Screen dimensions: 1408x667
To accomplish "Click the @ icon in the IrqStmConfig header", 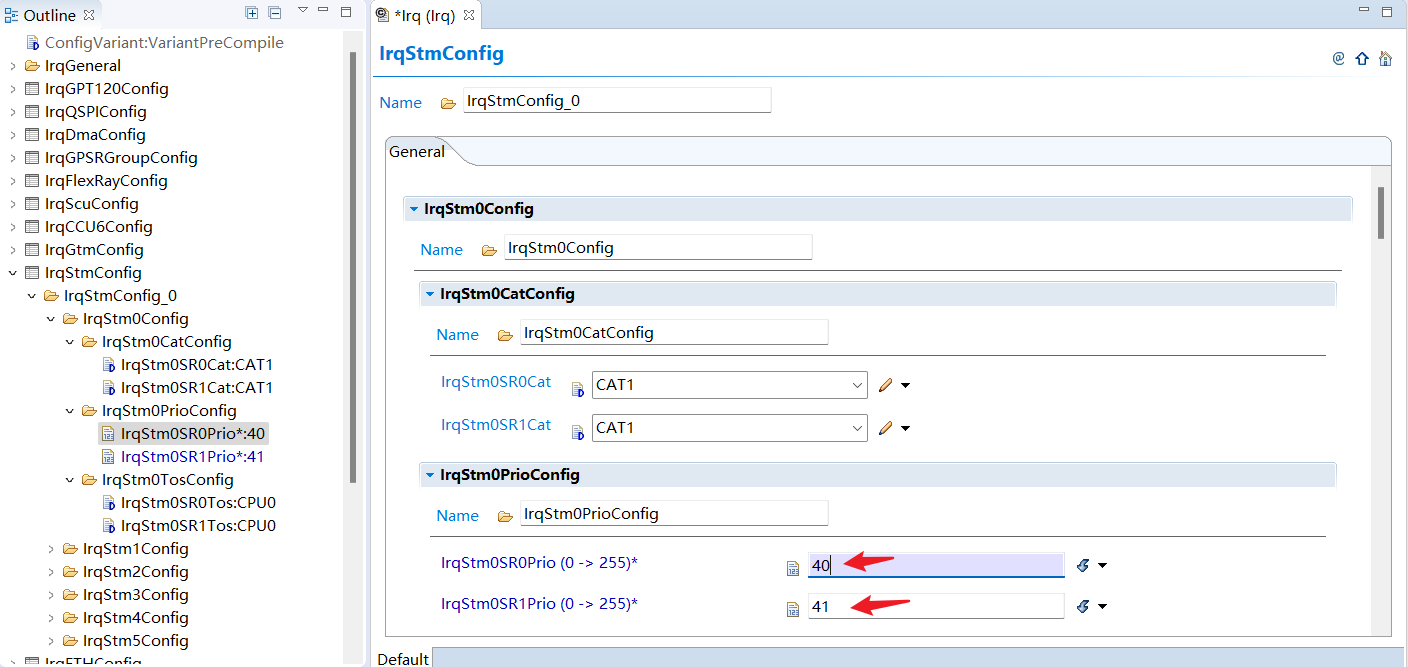I will tap(1338, 58).
